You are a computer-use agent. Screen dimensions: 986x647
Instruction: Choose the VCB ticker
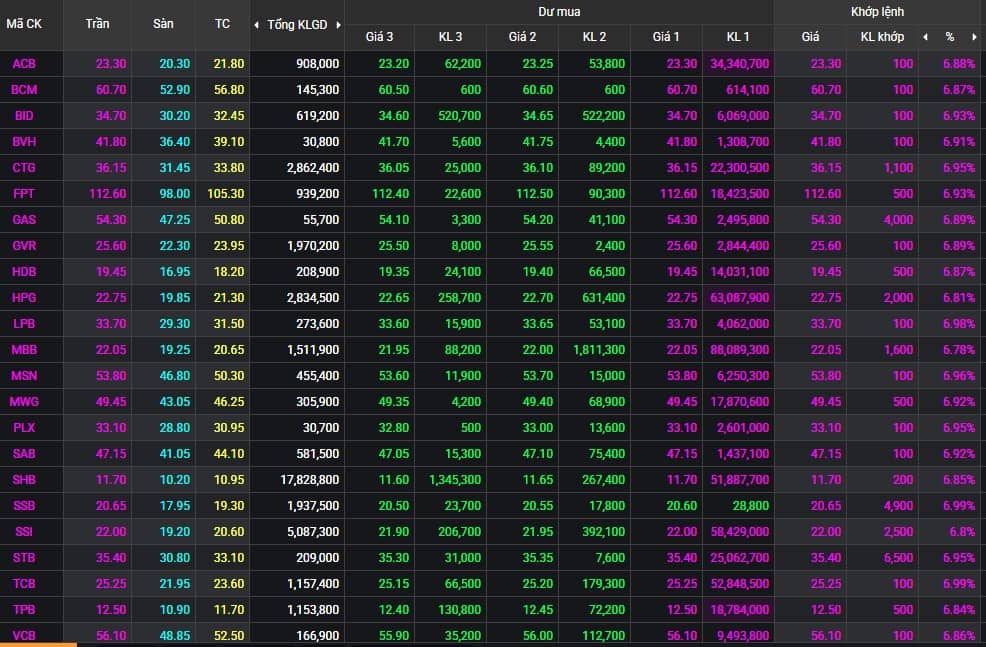pyautogui.click(x=24, y=636)
